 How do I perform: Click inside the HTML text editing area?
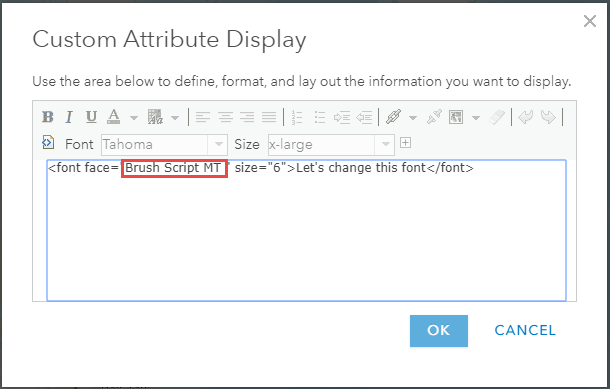click(x=307, y=230)
